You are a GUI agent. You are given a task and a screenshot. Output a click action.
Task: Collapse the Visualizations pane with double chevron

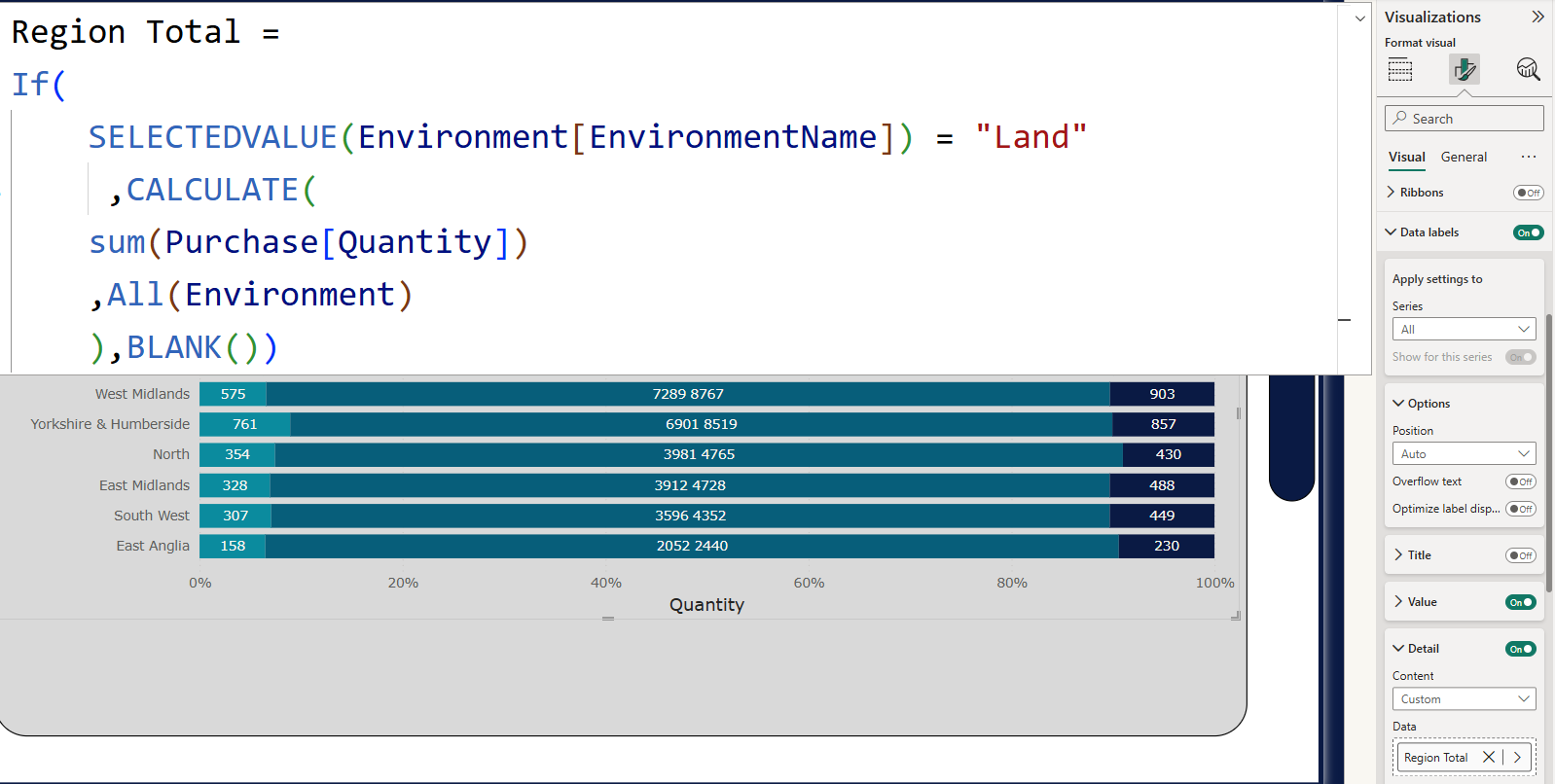1537,17
